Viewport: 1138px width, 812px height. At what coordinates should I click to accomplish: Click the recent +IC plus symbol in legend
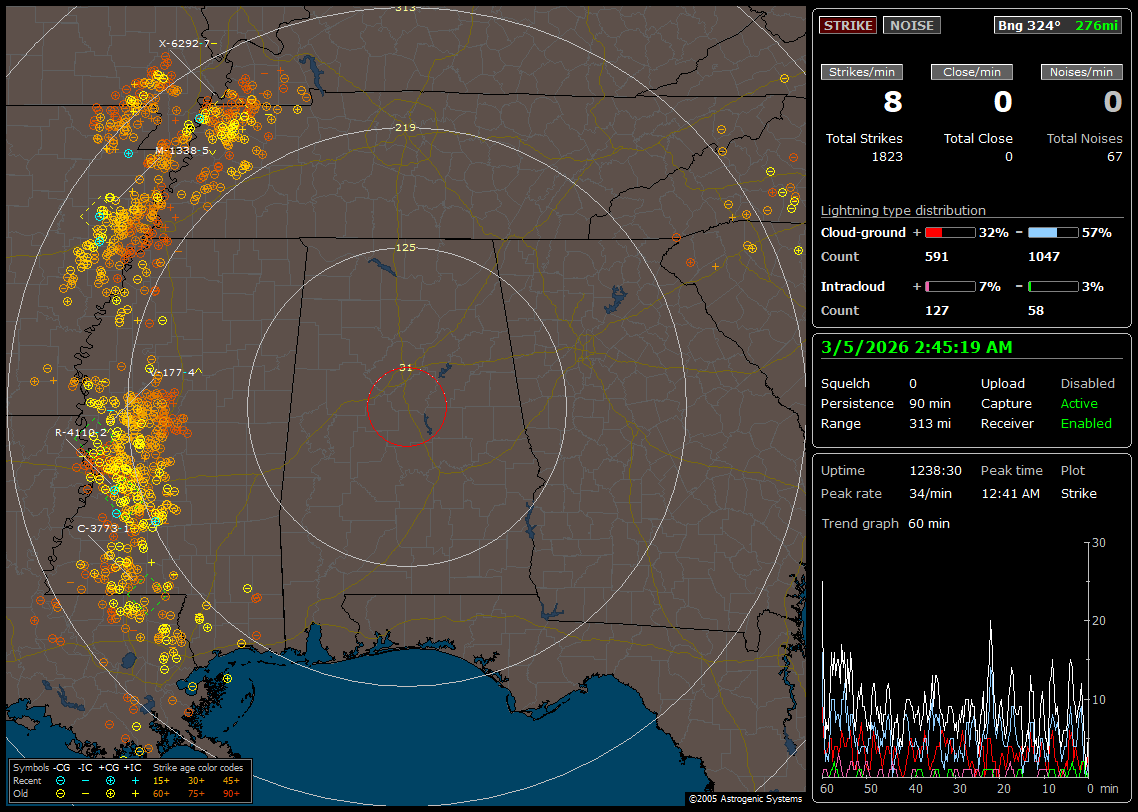[135, 780]
